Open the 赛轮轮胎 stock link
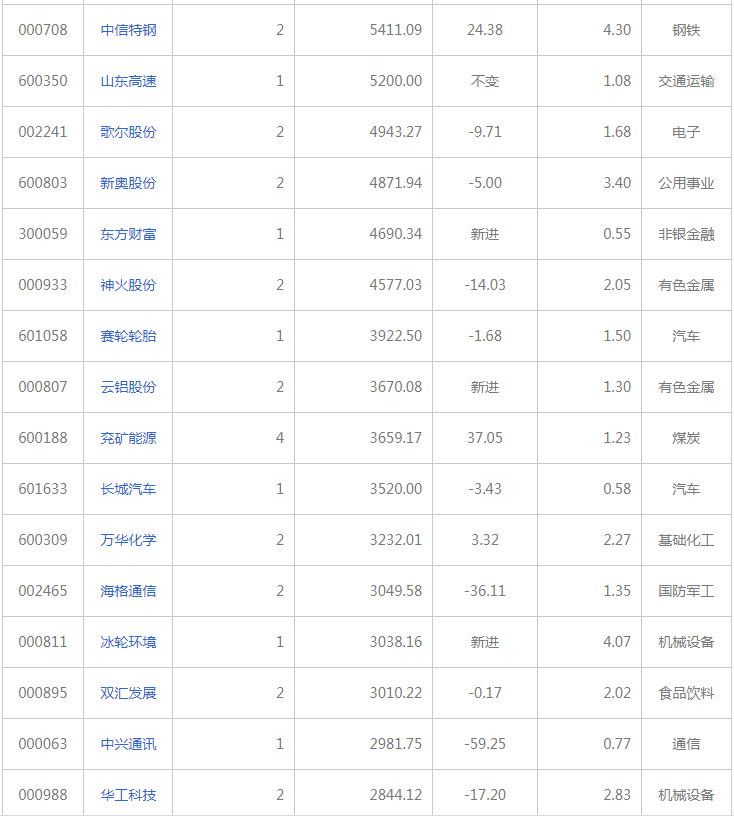This screenshot has width=734, height=816. click(x=128, y=336)
